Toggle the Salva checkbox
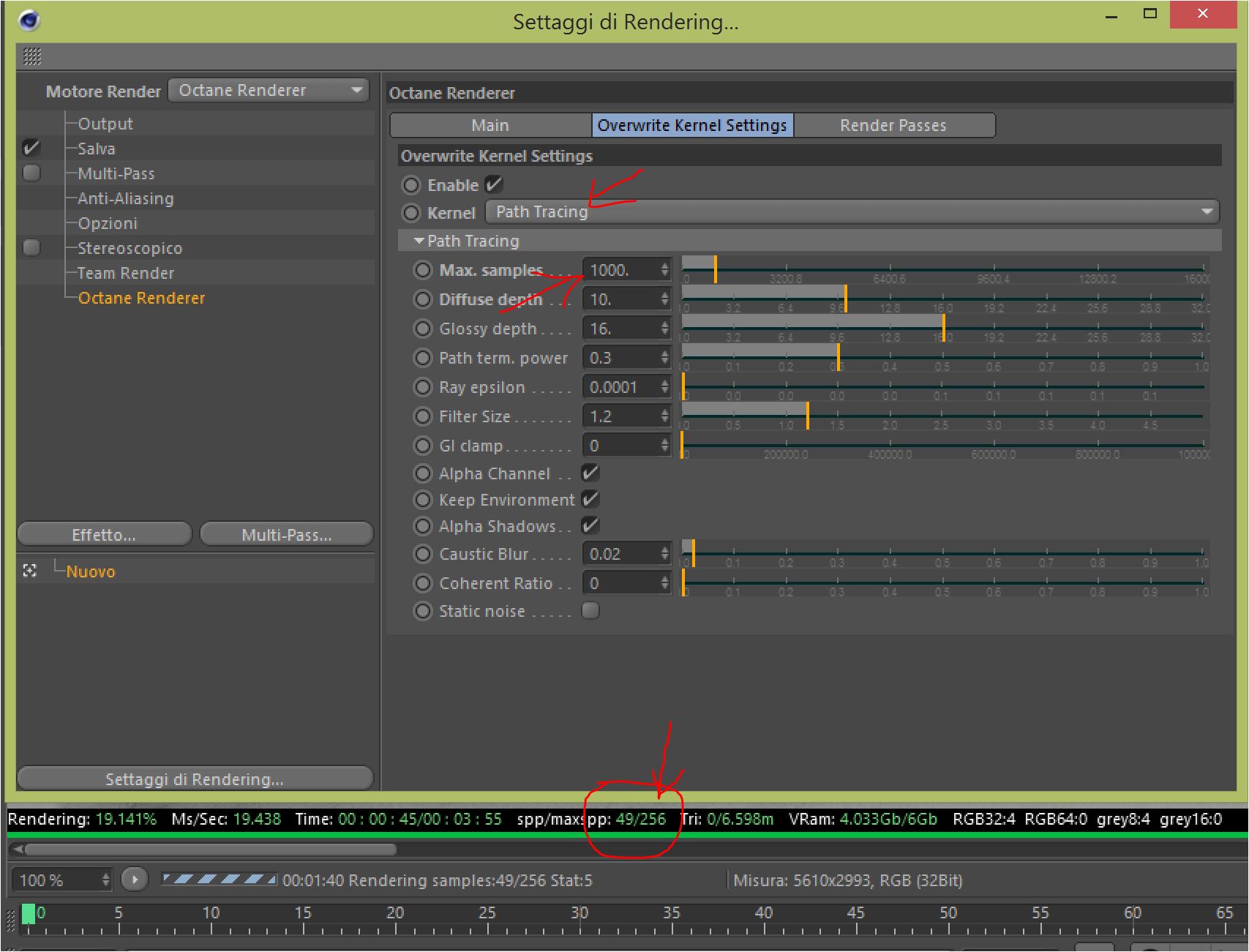 (31, 148)
